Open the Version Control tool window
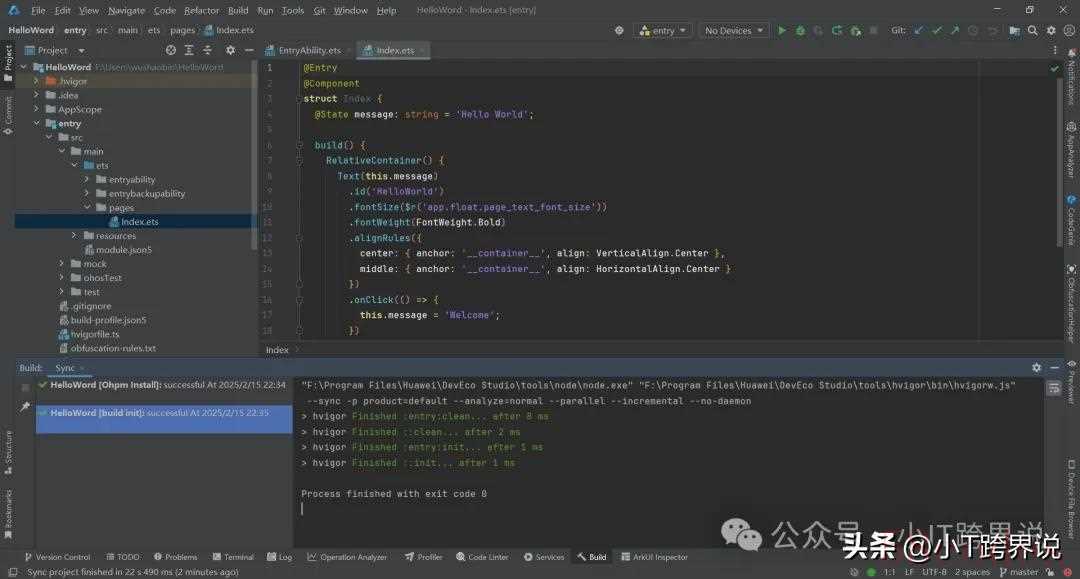 click(x=58, y=557)
